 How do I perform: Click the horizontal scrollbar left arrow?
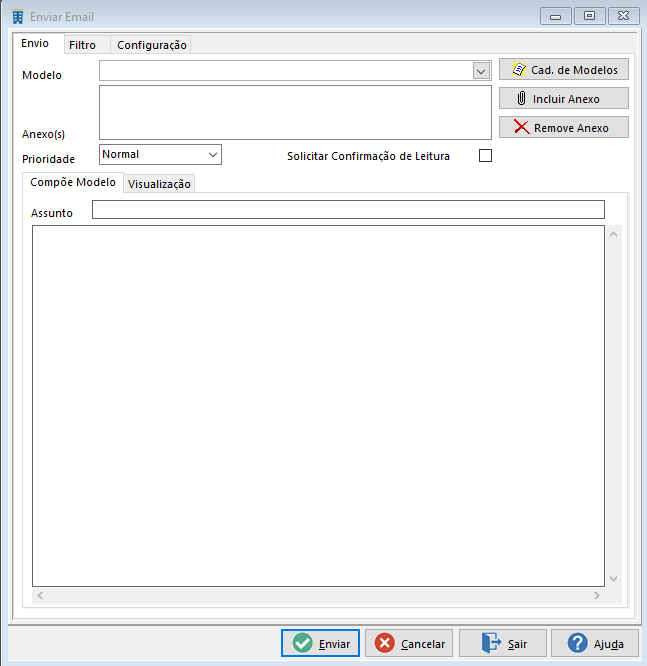(x=40, y=595)
